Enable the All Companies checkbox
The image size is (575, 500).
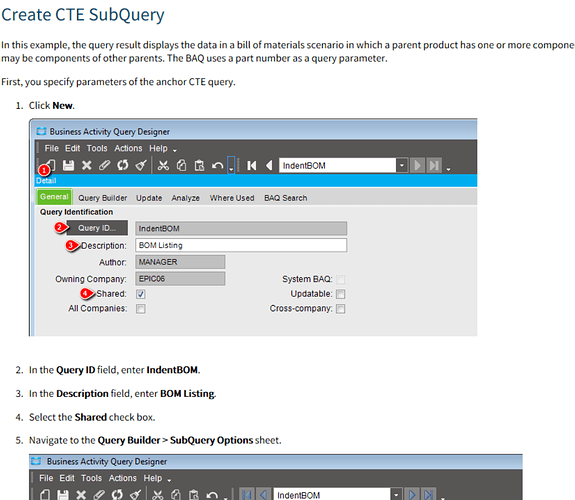pyautogui.click(x=141, y=309)
